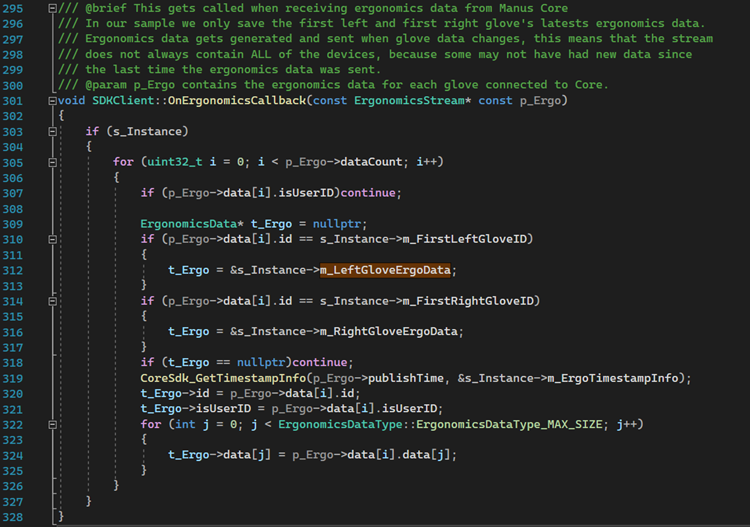Screen dimensions: 750x527
Task: Collapse the if (s_Instance) block fold marker
Action: [53, 132]
